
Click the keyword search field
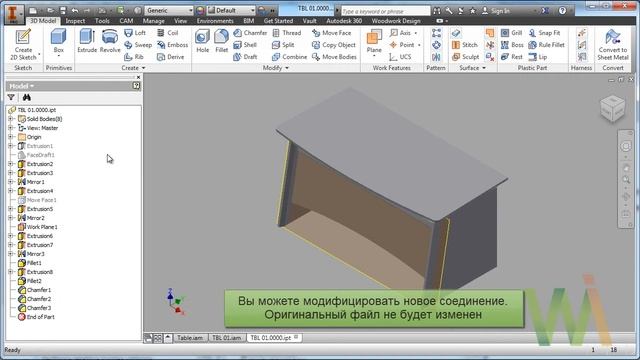385,11
